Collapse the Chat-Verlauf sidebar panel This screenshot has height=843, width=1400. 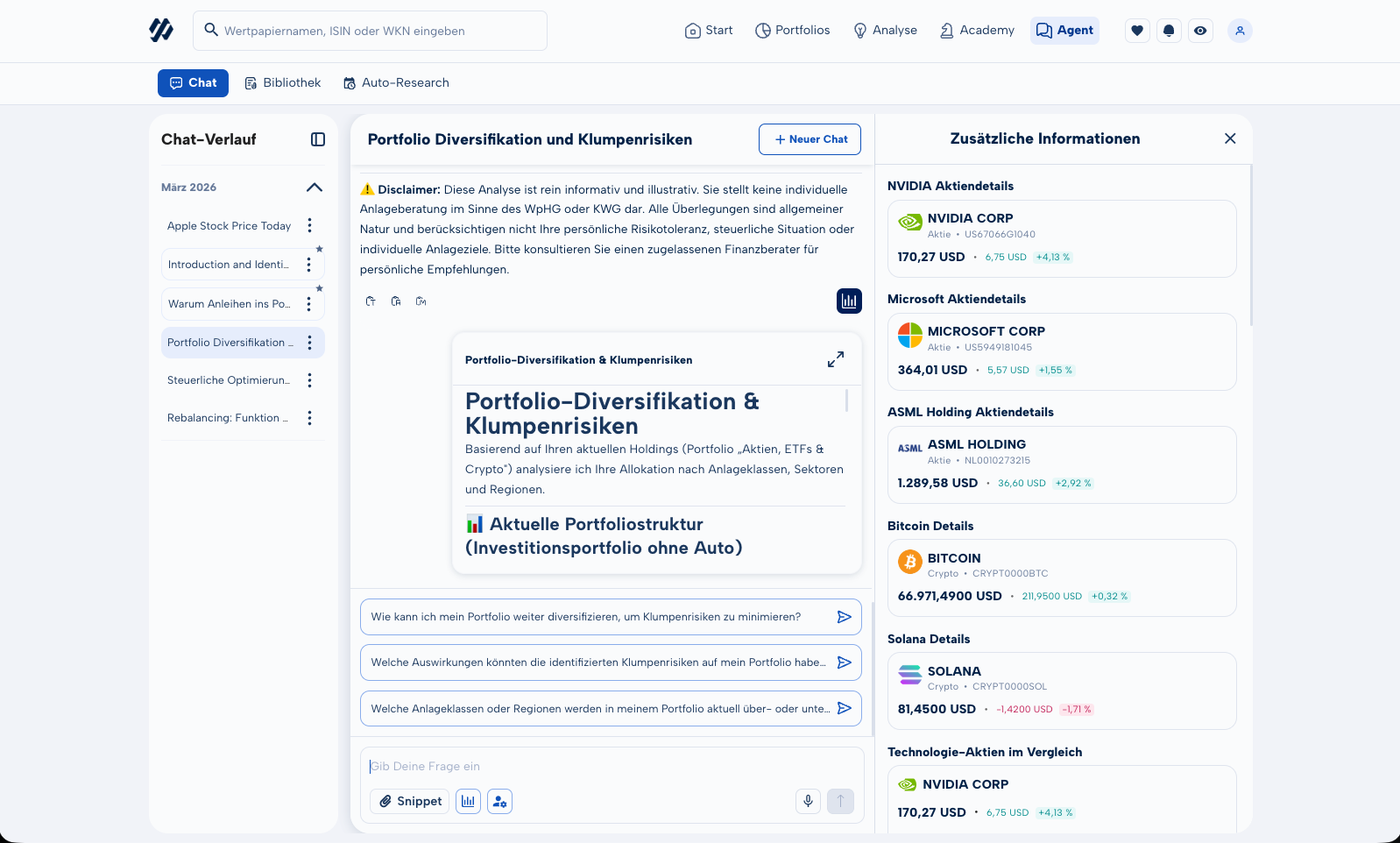coord(318,139)
